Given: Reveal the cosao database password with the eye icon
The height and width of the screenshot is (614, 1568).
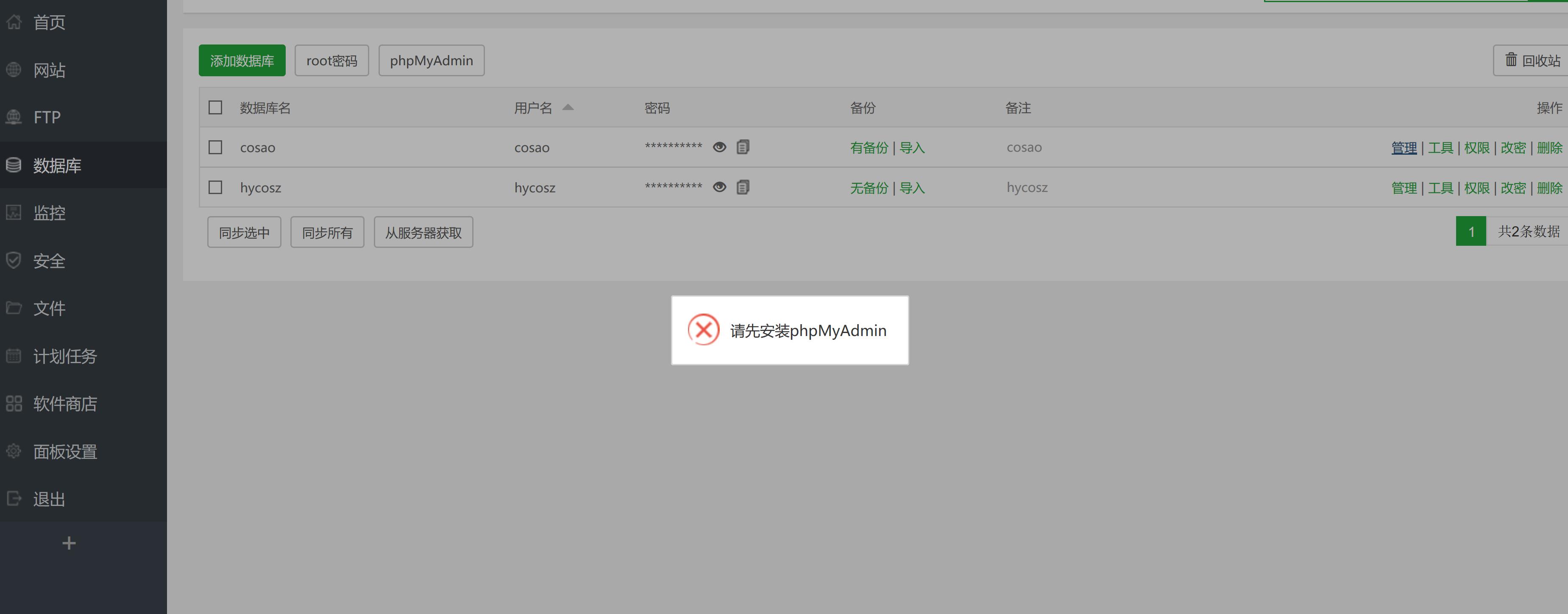Looking at the screenshot, I should (719, 147).
